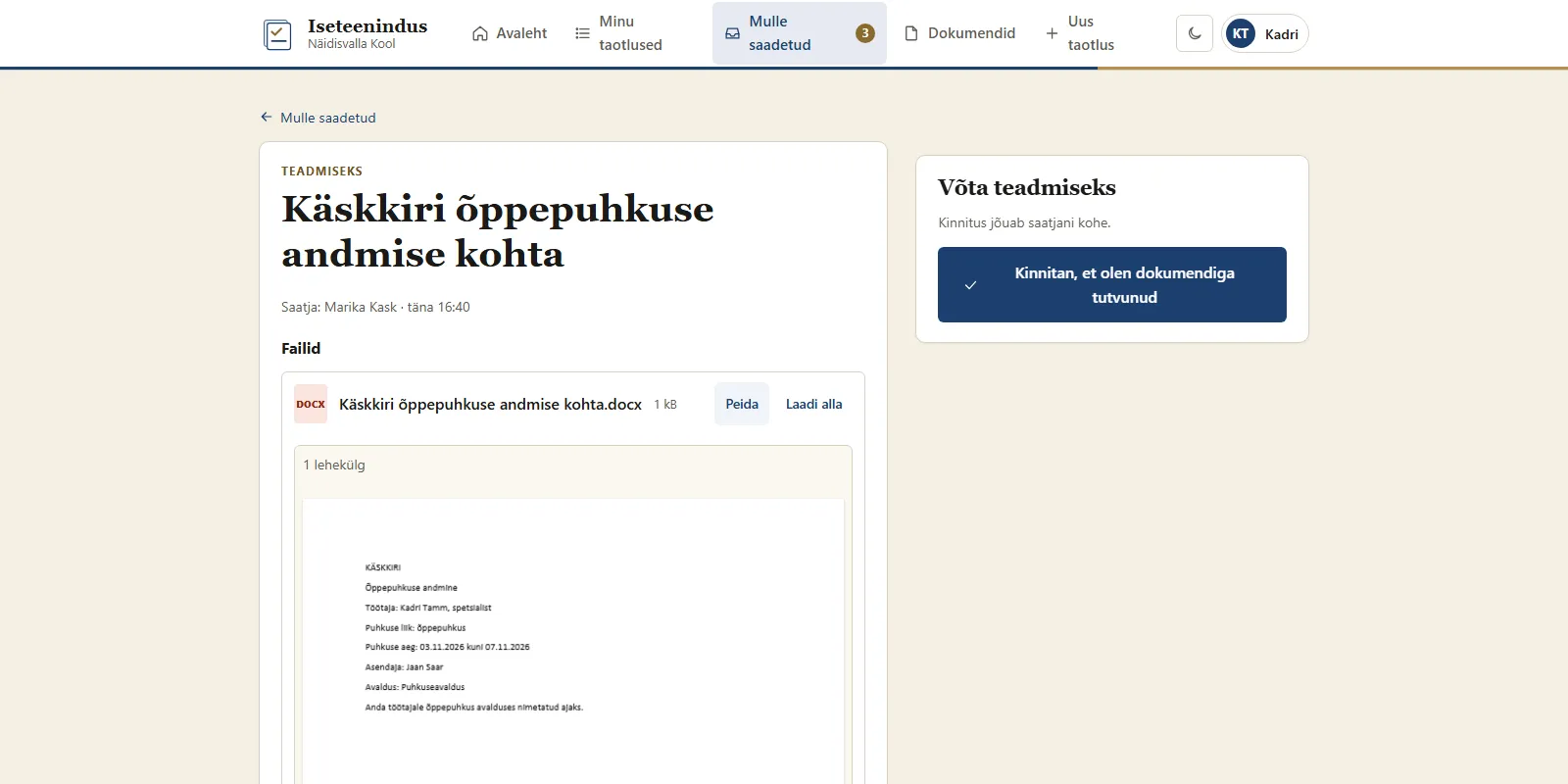This screenshot has width=1568, height=784.
Task: Click file name Käskkiri õppepuhkuse andmise kohta.docx
Action: point(490,404)
